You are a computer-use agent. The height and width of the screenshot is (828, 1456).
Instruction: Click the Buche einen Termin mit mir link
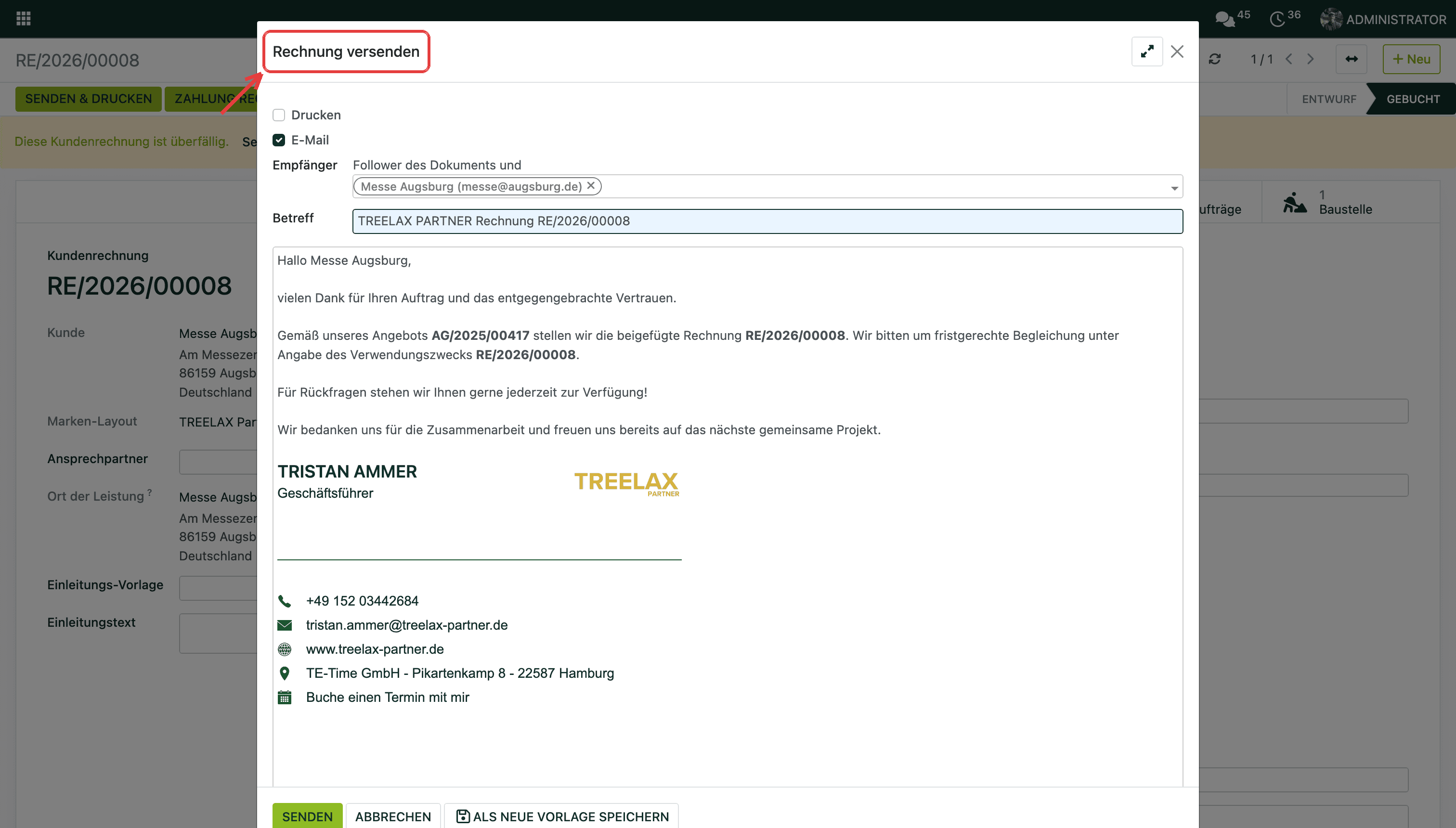coord(387,697)
